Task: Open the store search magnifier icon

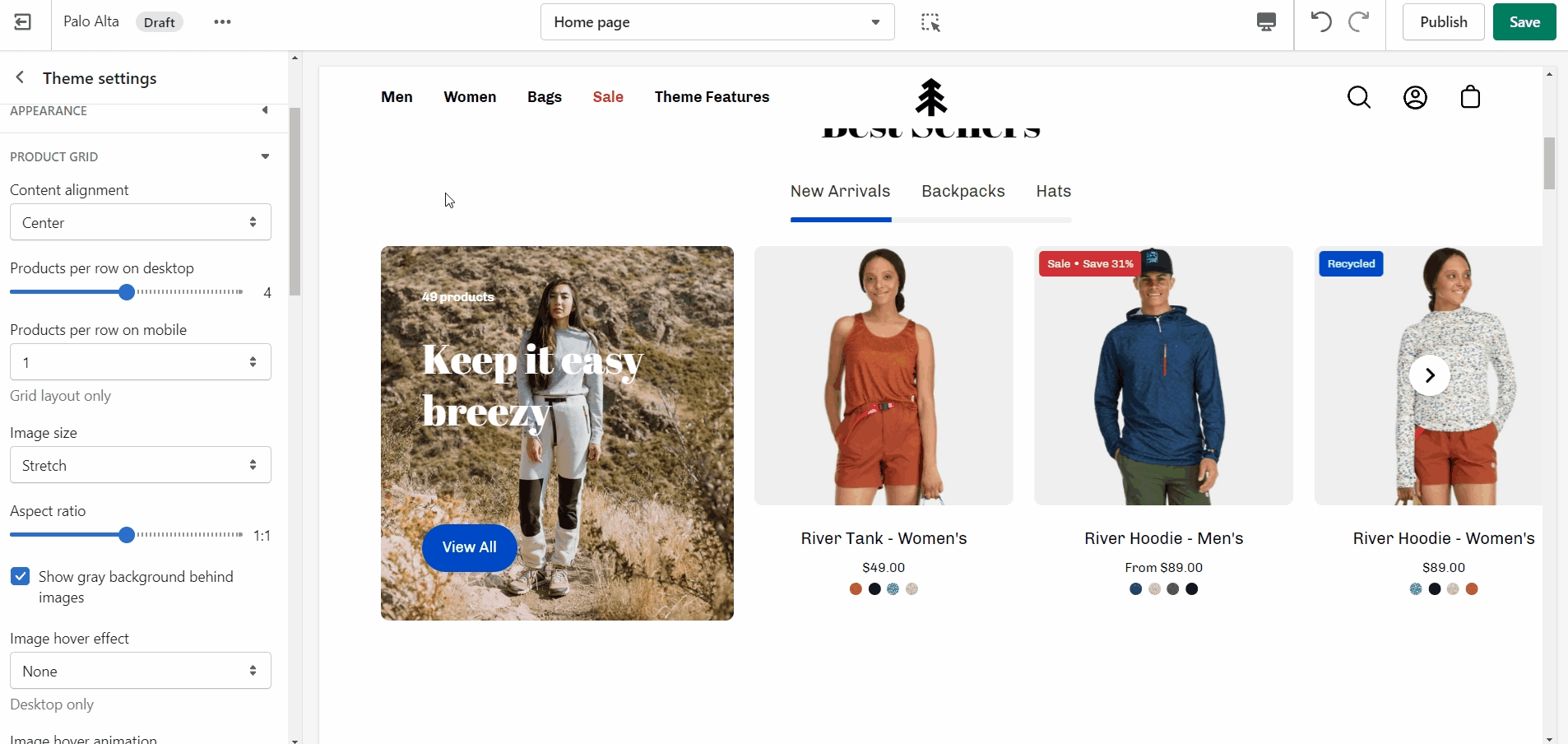Action: click(1359, 97)
